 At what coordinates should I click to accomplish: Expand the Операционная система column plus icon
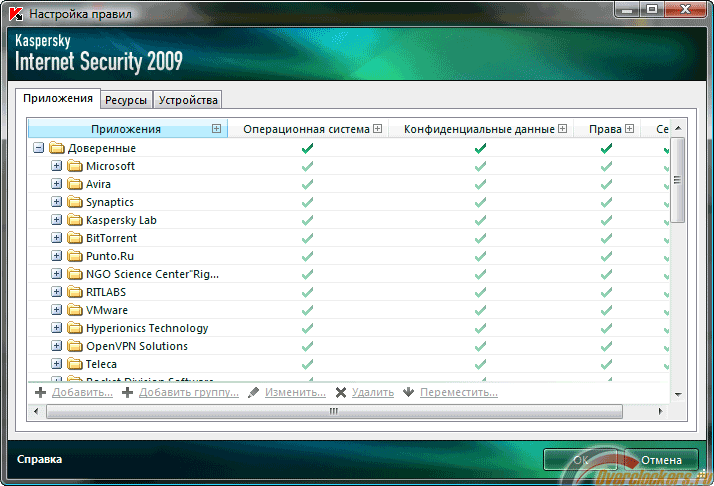[x=377, y=128]
